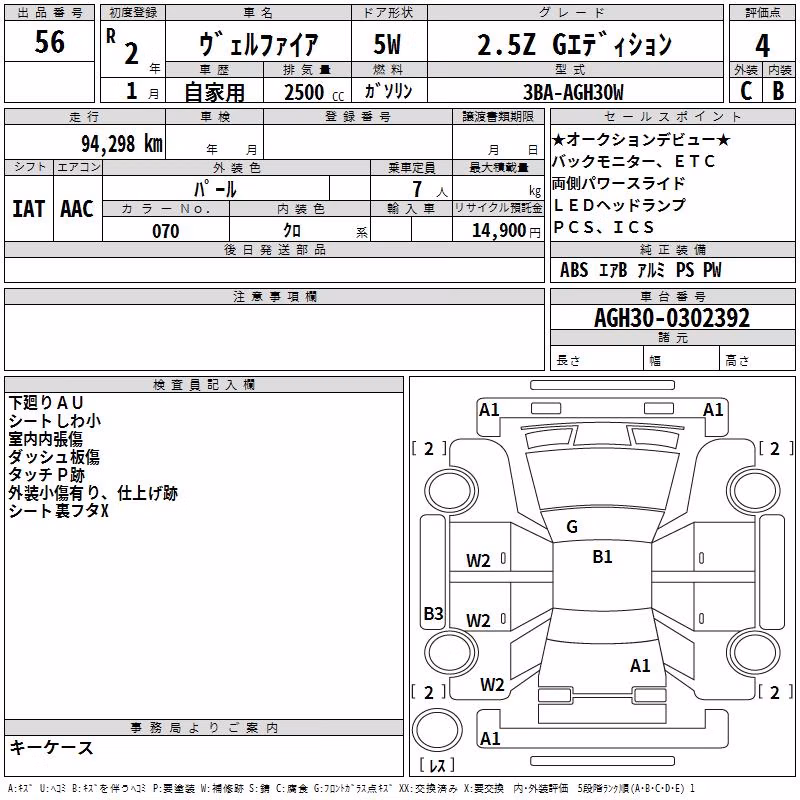Image resolution: width=800 pixels, height=800 pixels.
Task: Click the W2 mark next to the A1 on the back door
Action: [492, 685]
